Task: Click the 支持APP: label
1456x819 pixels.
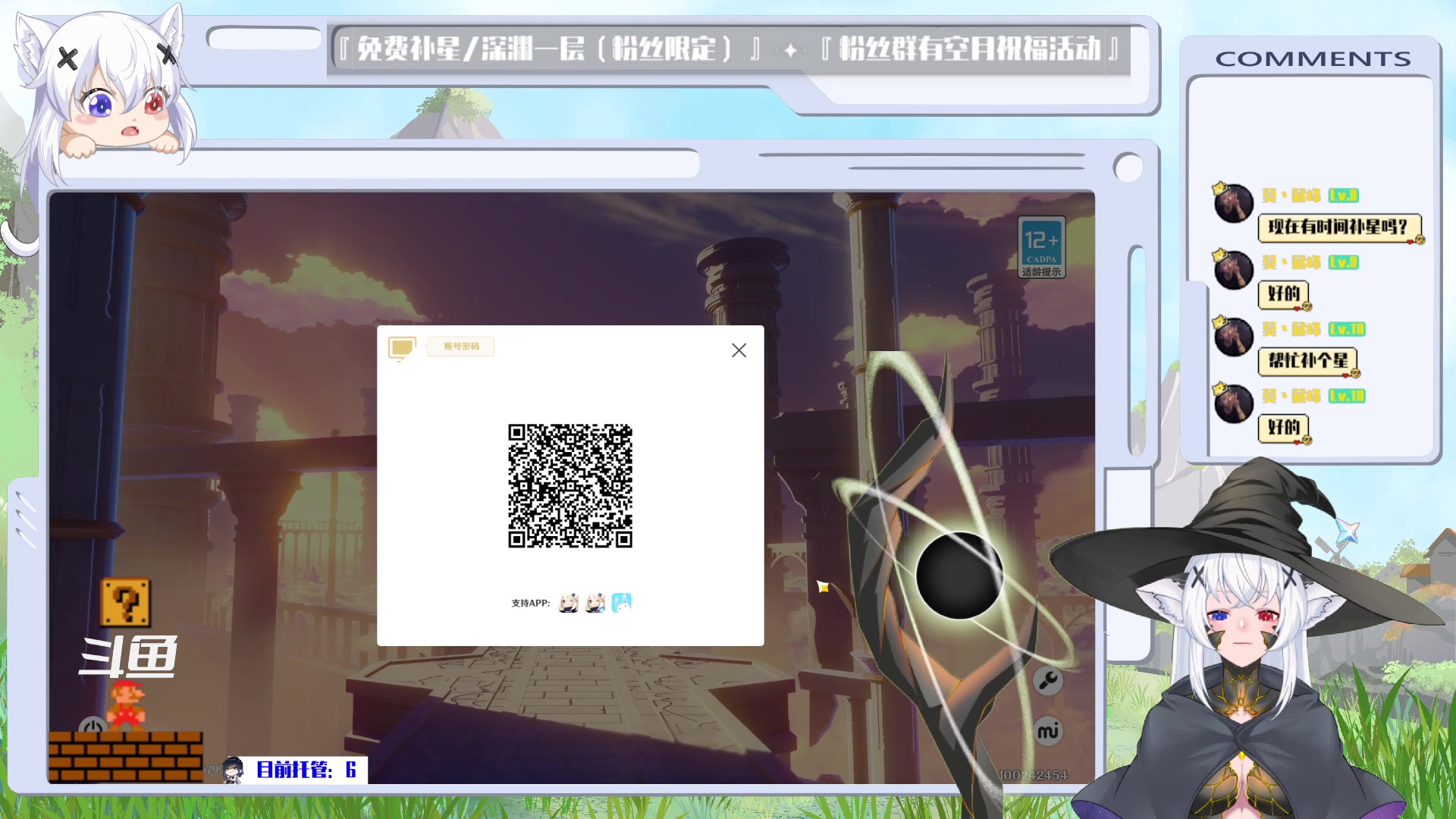Action: [530, 604]
